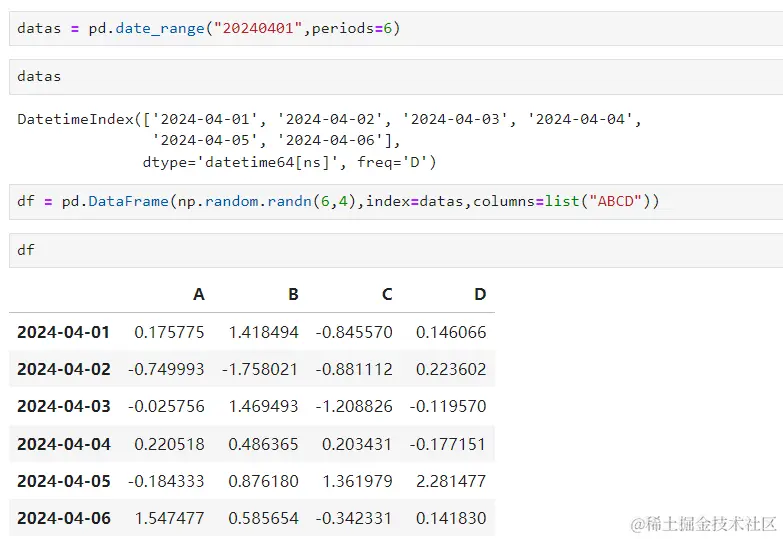
Task: Click column header A
Action: coord(199,294)
